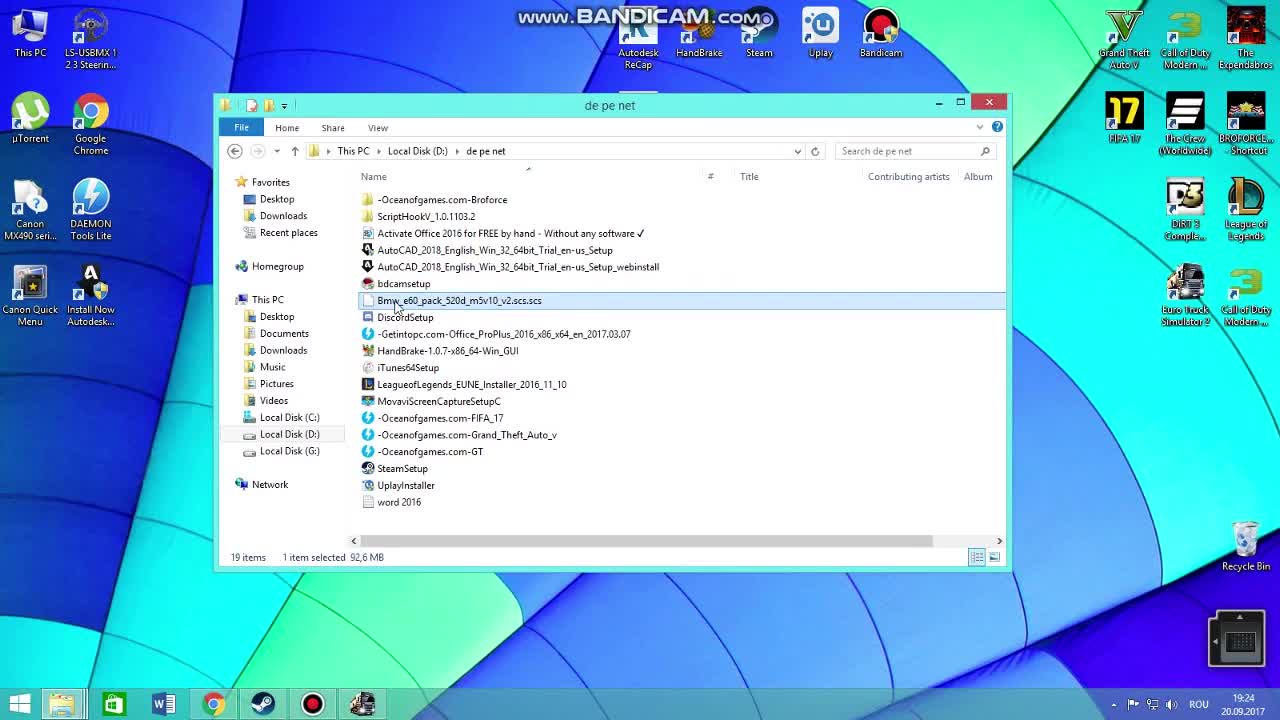Open the Share ribbon tab
This screenshot has width=1280, height=720.
click(x=333, y=128)
